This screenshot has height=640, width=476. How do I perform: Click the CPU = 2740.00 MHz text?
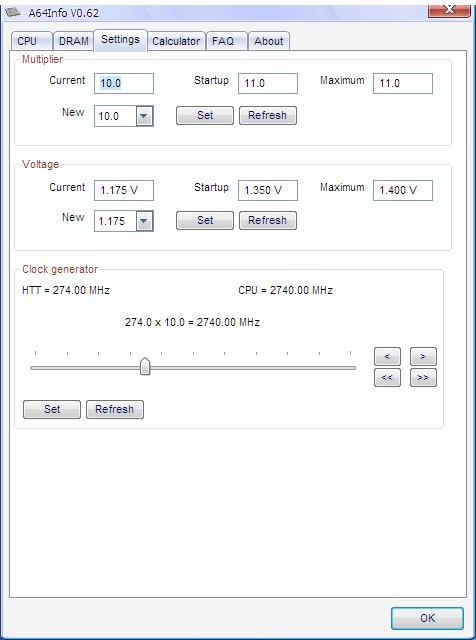pos(285,291)
